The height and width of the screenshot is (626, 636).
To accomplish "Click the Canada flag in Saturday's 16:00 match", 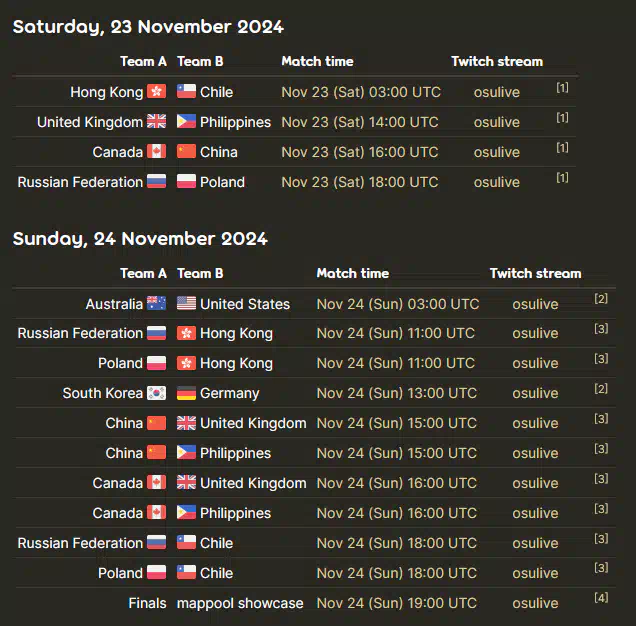I will [156, 151].
